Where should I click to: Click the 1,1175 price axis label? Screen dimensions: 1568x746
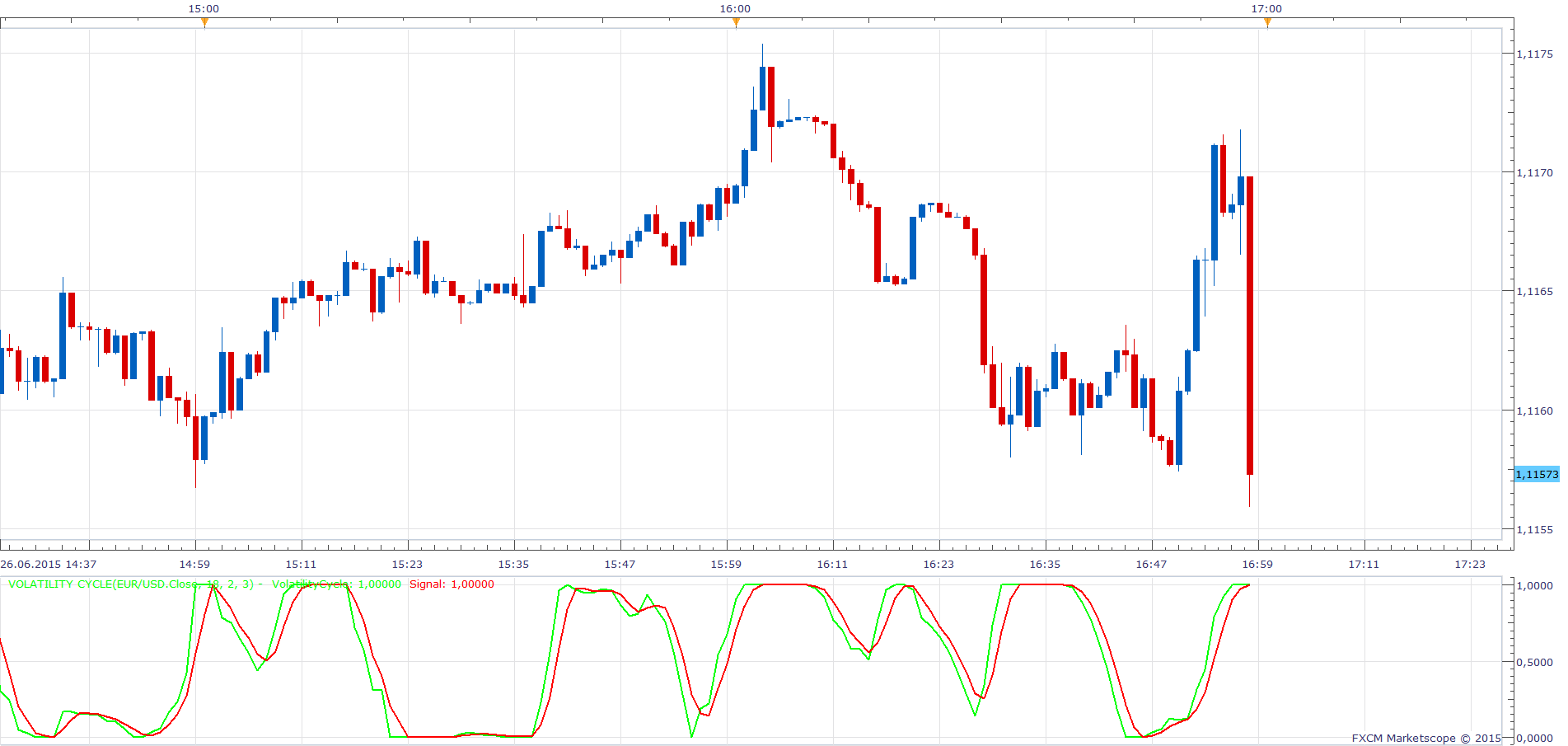tap(1534, 54)
